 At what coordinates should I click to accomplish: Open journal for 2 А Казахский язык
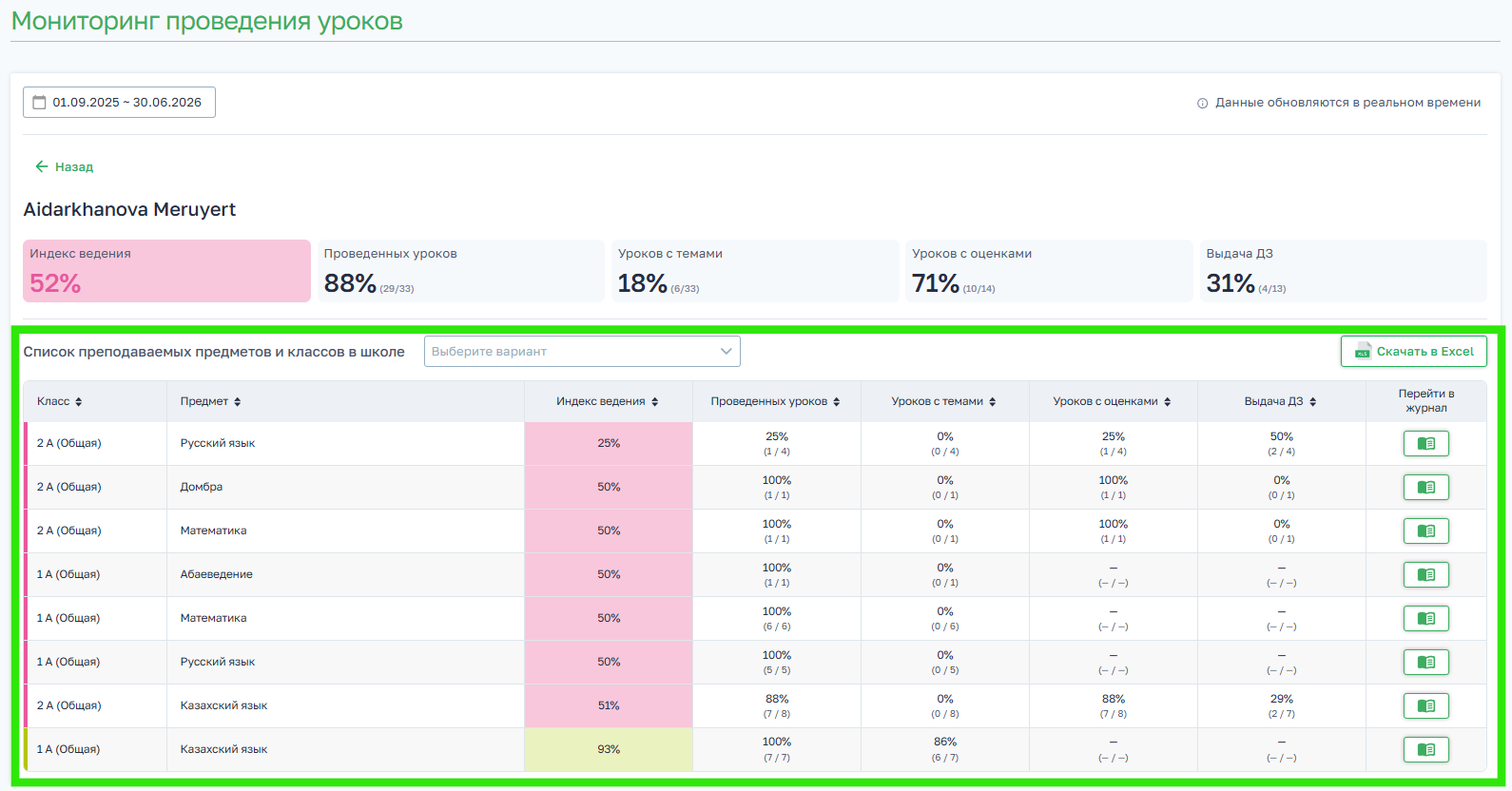click(1425, 706)
